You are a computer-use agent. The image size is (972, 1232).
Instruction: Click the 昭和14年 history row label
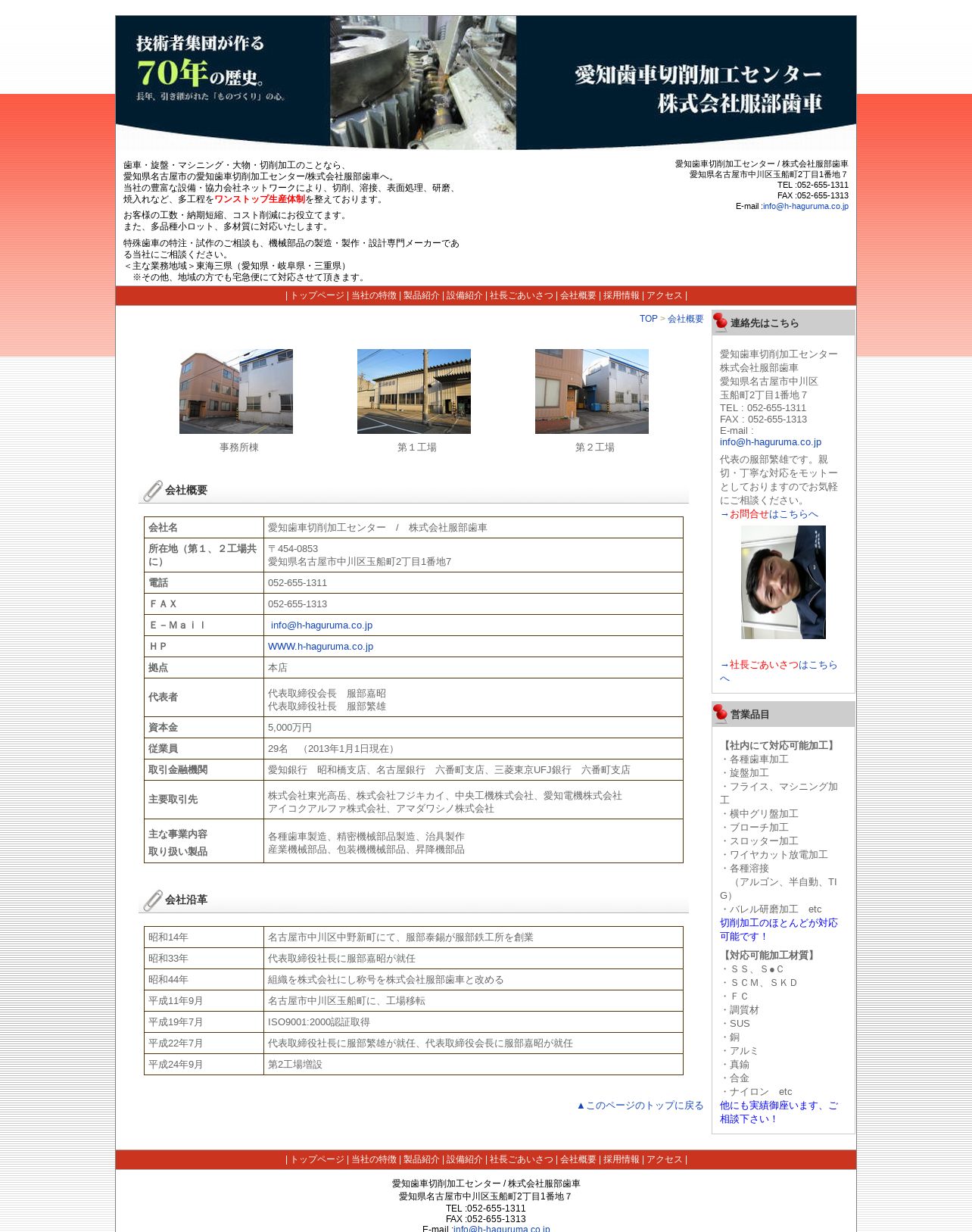(204, 937)
